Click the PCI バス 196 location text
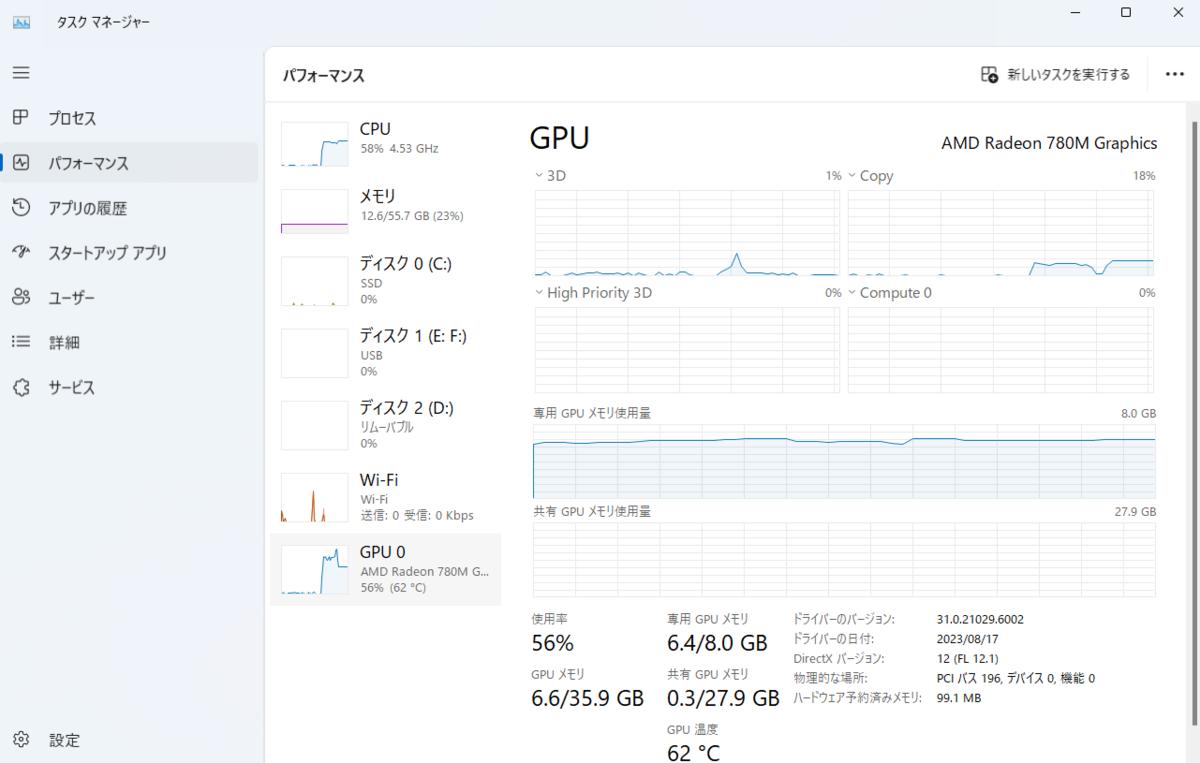 tap(1016, 678)
